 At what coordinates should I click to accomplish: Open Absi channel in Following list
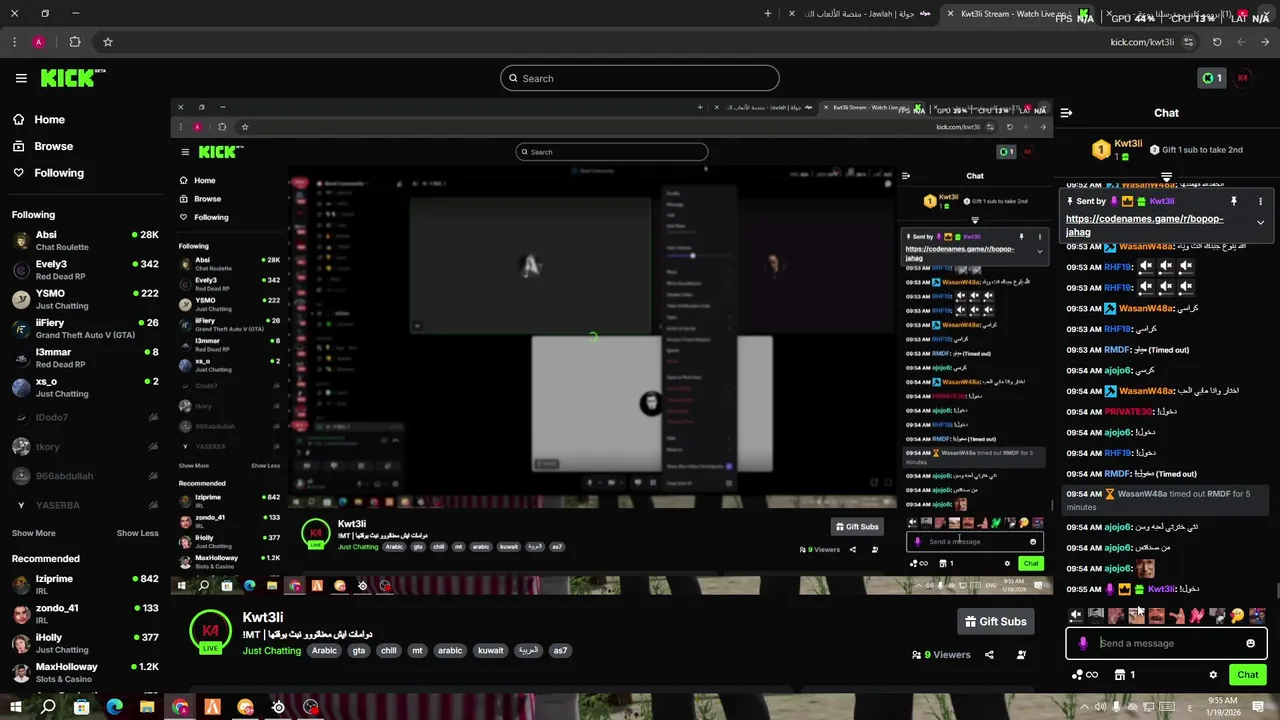click(x=85, y=240)
